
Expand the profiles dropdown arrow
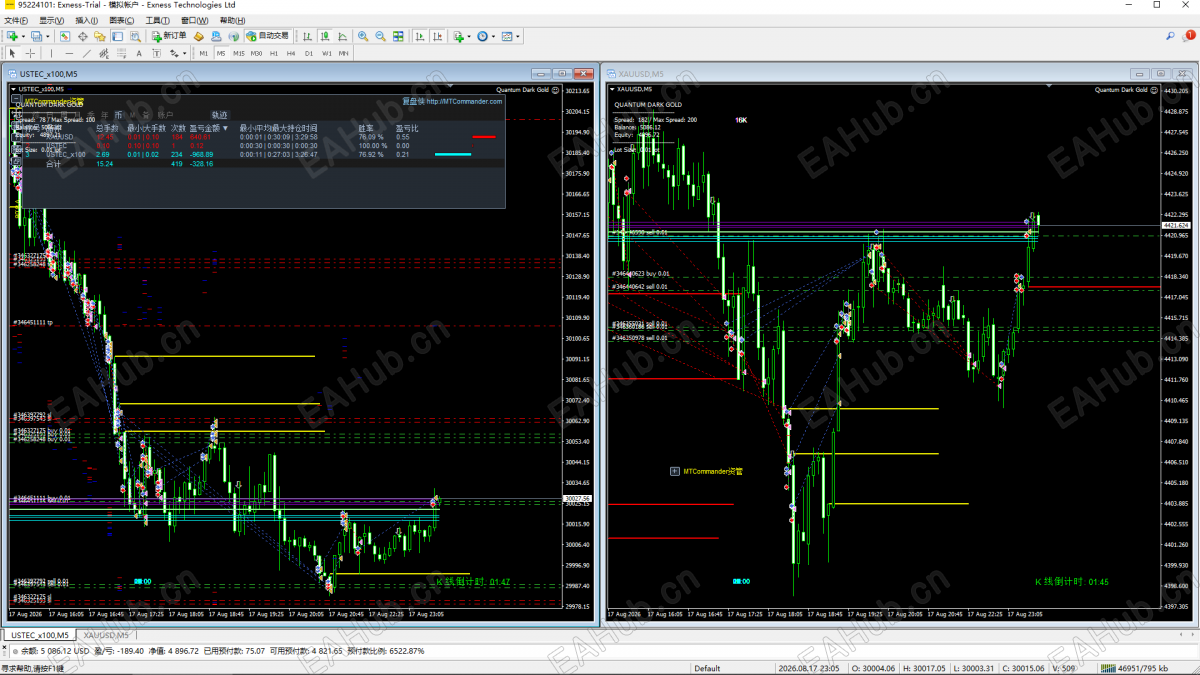tap(48, 36)
